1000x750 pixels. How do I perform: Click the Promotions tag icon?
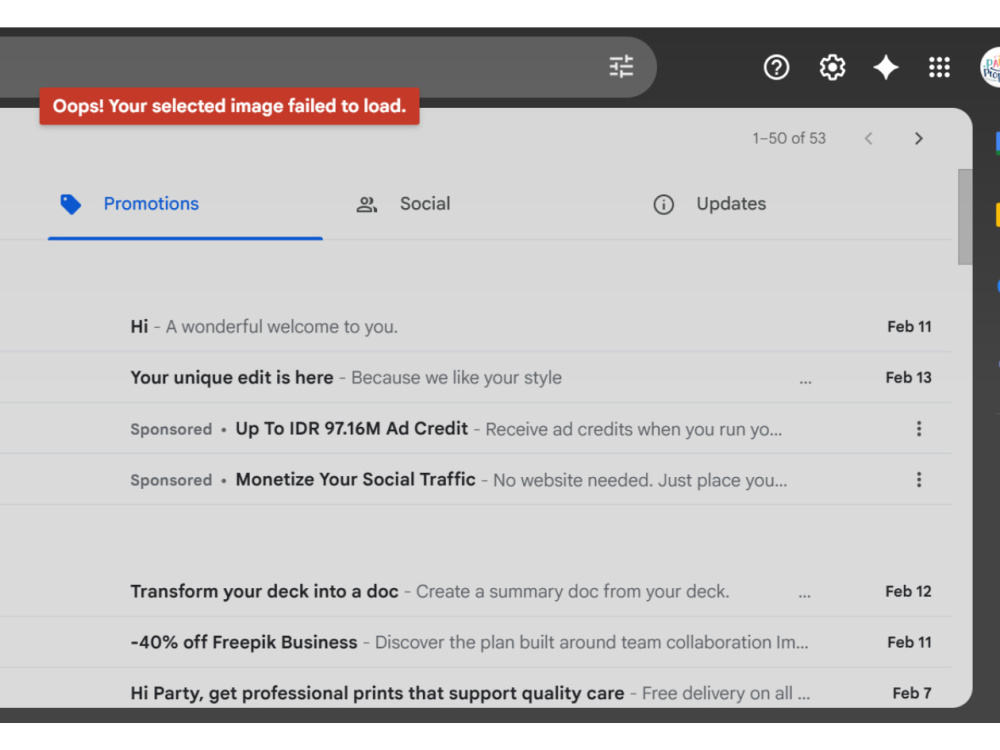70,204
